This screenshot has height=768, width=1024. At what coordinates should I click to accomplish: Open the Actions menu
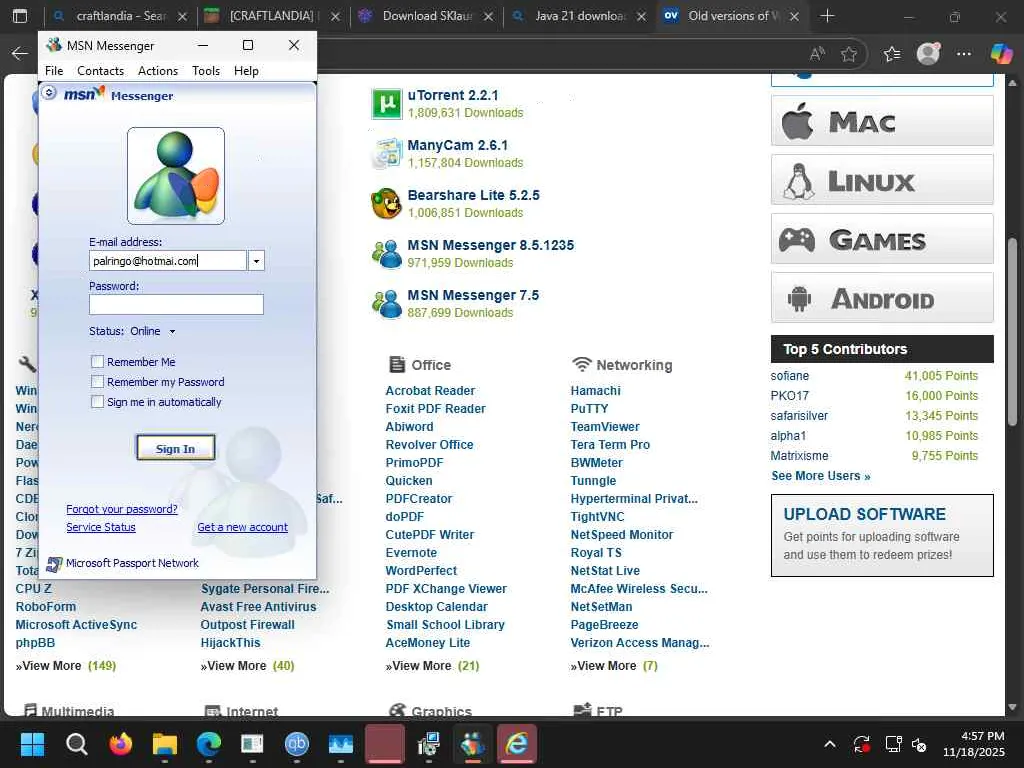[x=158, y=71]
